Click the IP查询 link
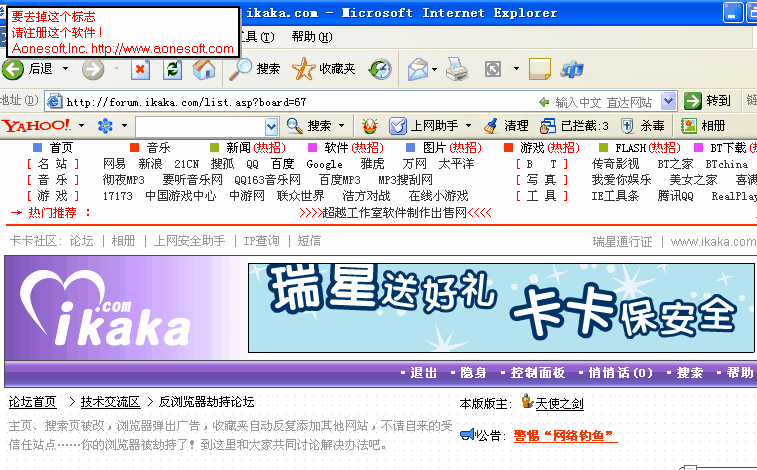The image size is (757, 470). pos(261,241)
